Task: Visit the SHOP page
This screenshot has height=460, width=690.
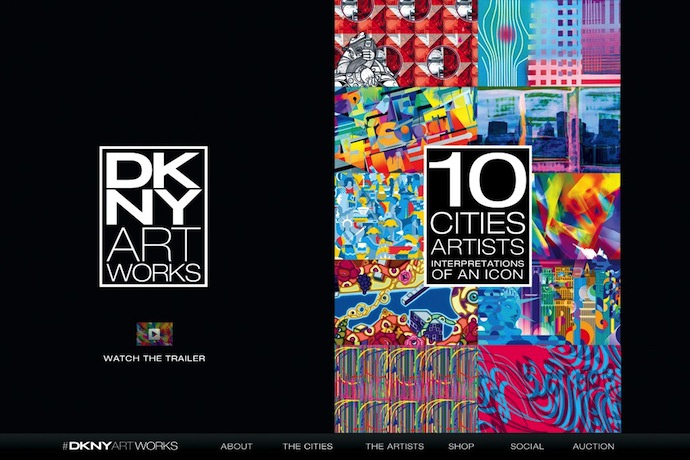Action: point(461,446)
